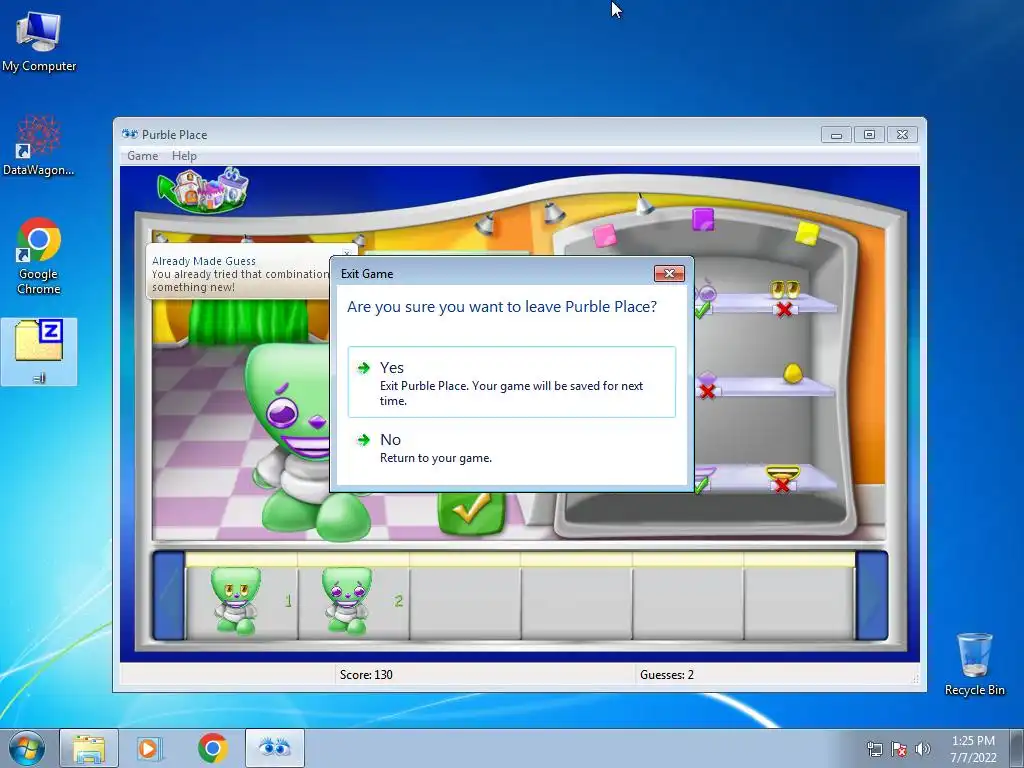Choose No to return to game
The height and width of the screenshot is (768, 1024).
(x=511, y=448)
